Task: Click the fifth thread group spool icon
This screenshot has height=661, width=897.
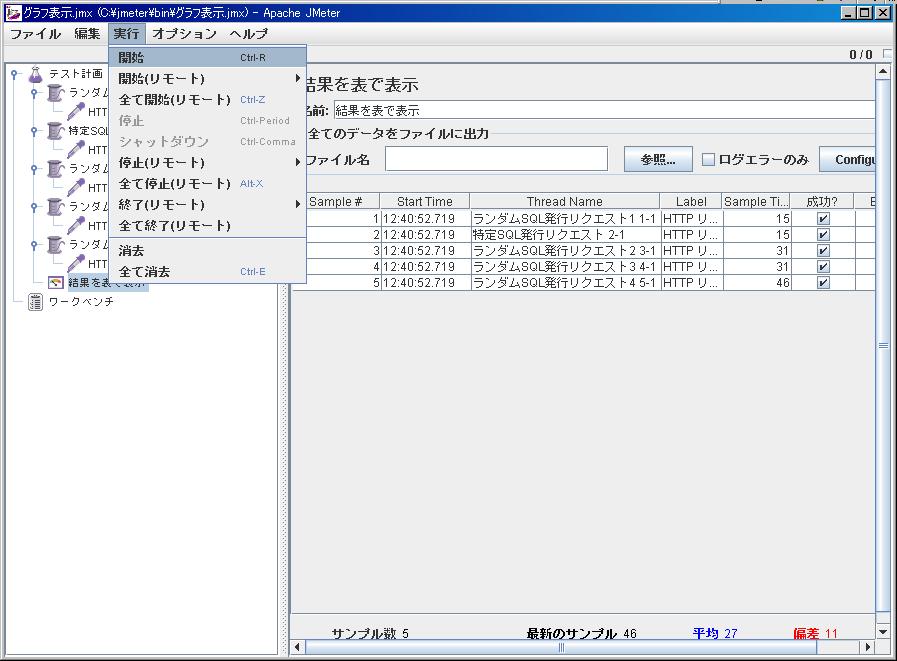Action: point(55,245)
